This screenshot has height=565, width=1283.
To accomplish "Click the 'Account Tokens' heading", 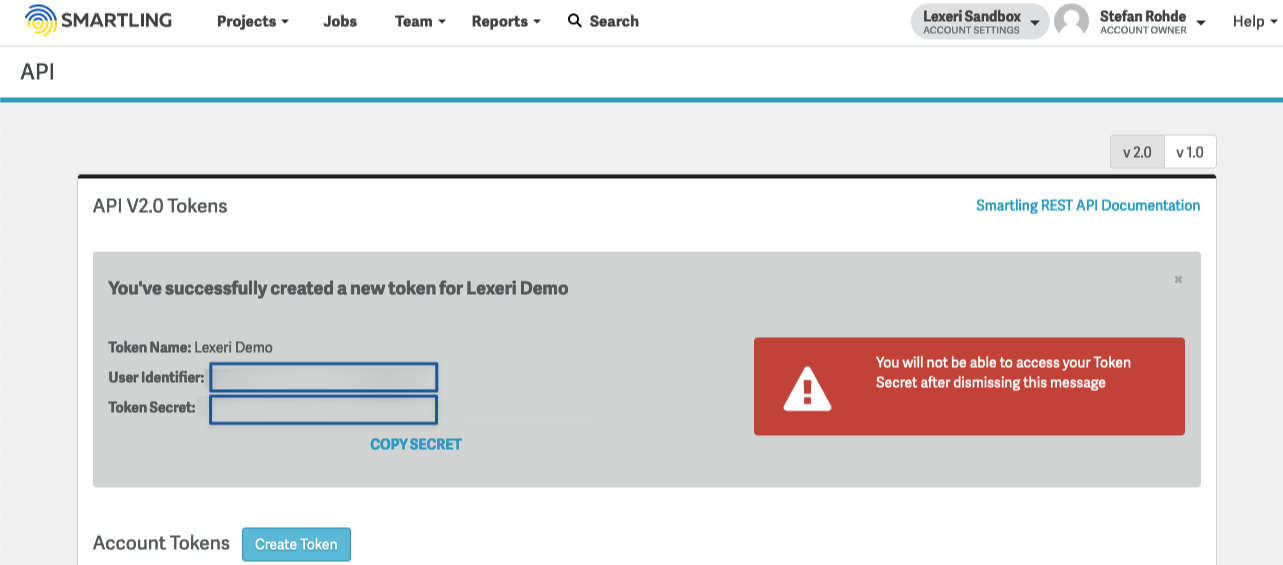I will (x=161, y=543).
